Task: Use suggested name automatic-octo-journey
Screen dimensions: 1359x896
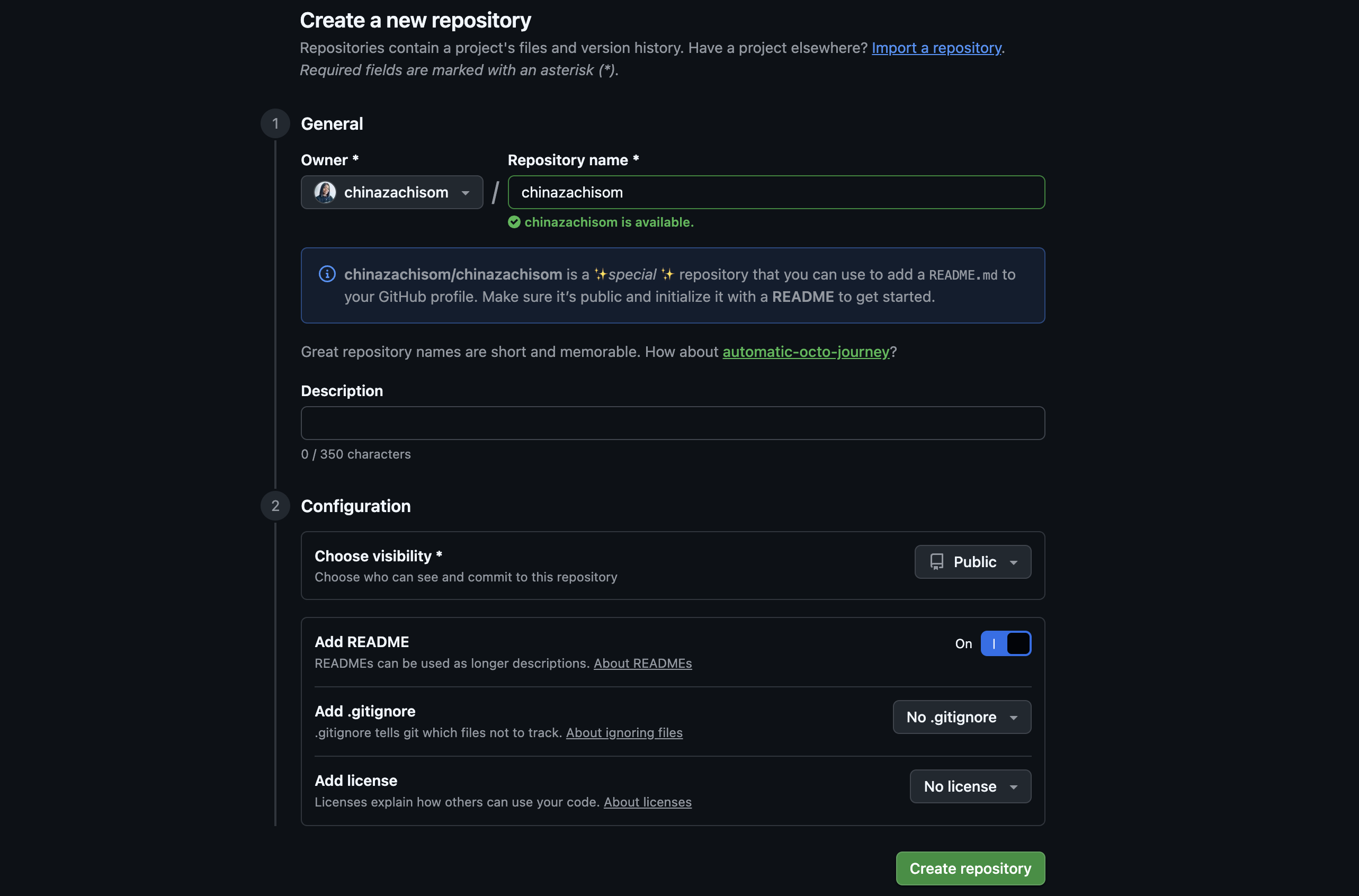Action: click(806, 352)
